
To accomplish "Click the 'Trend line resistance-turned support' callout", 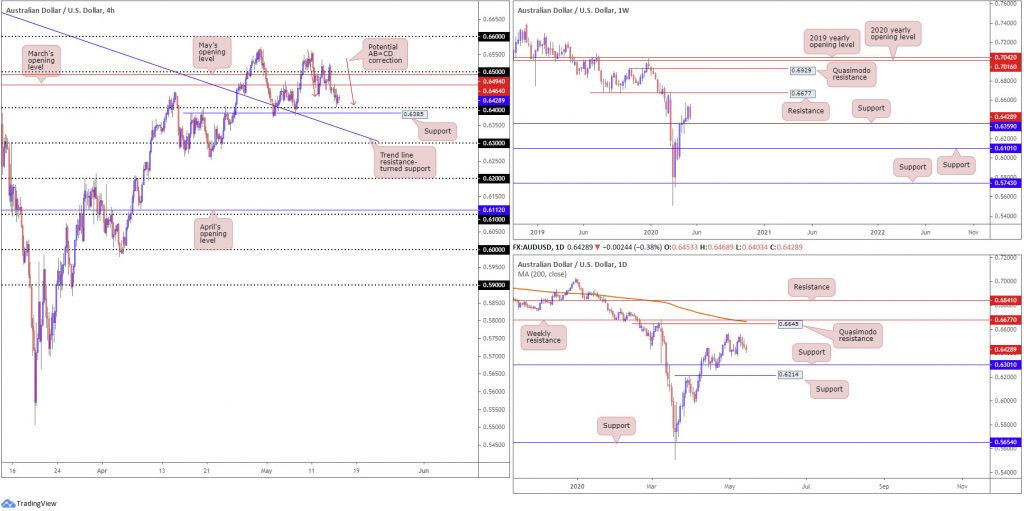I will [405, 162].
